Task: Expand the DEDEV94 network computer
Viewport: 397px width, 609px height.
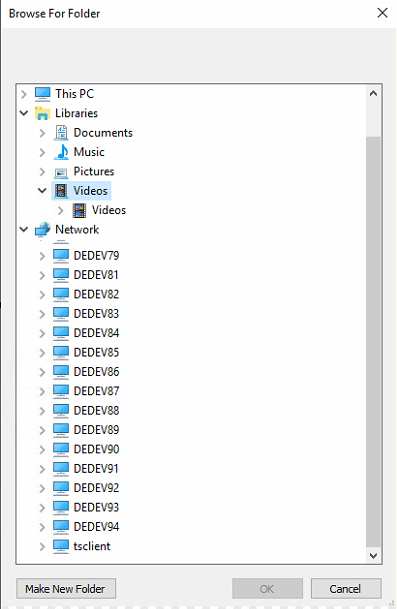Action: [x=42, y=527]
